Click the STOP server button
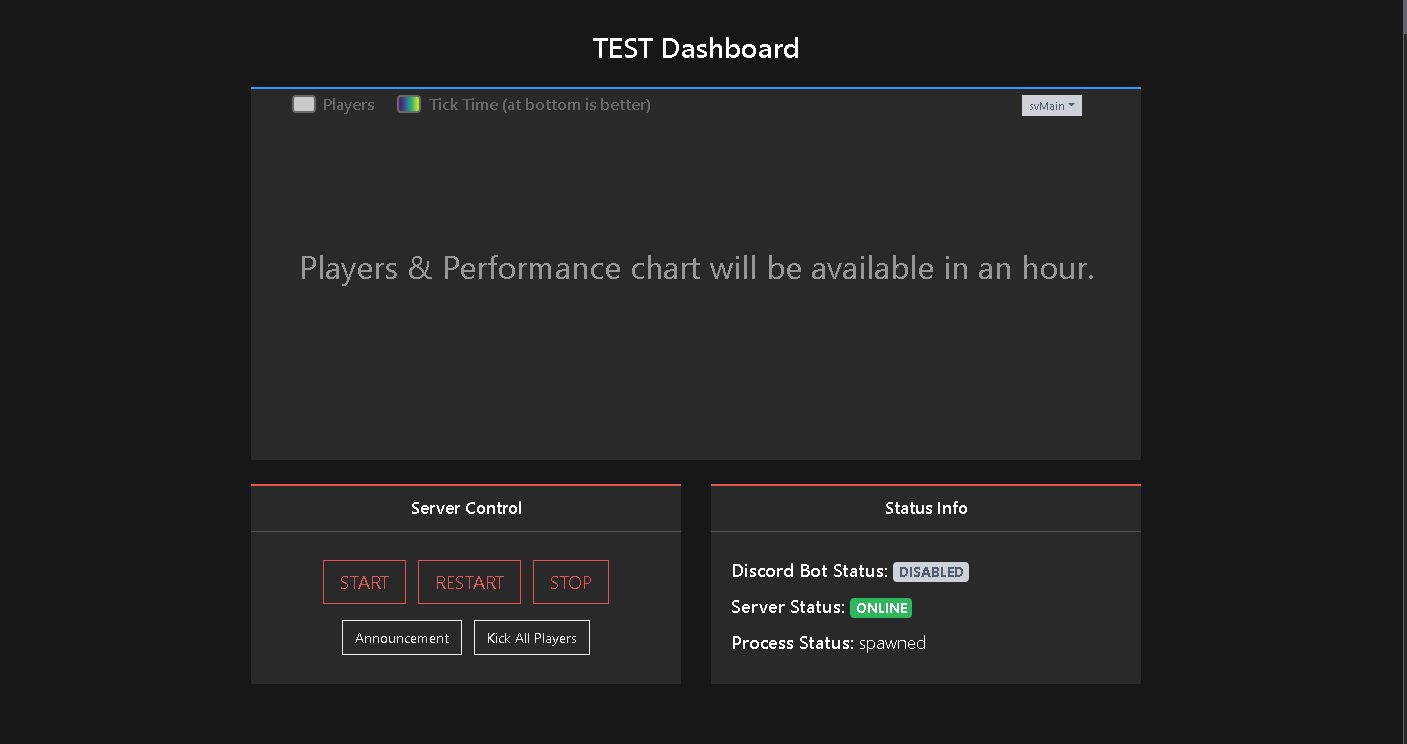The height and width of the screenshot is (744, 1407). click(x=570, y=582)
